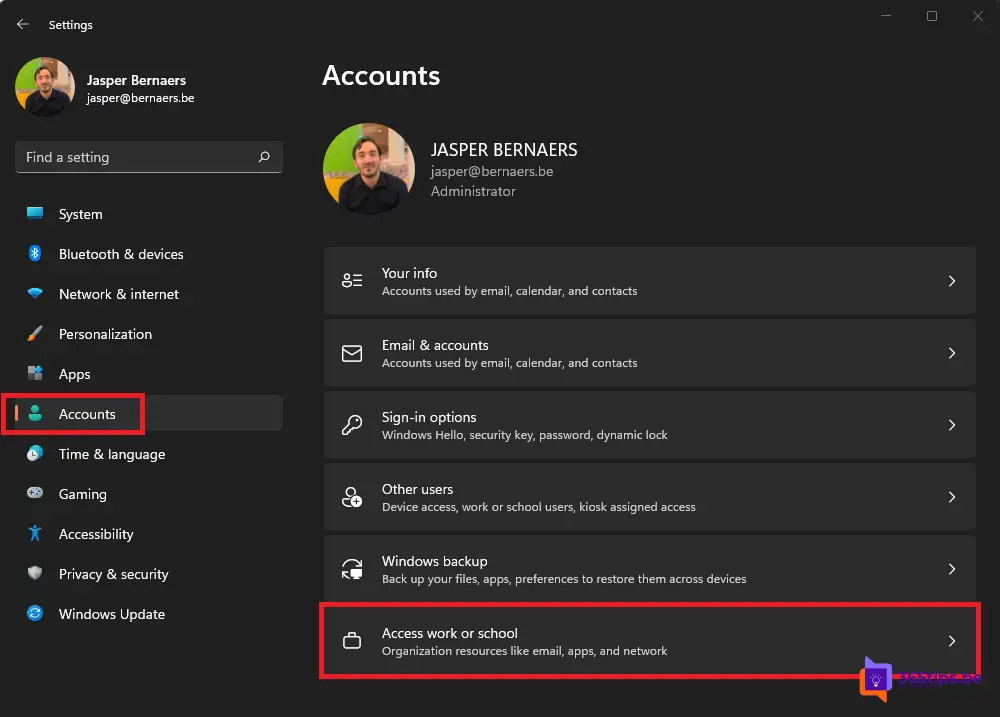Open System settings in the sidebar
The height and width of the screenshot is (717, 1000).
(149, 214)
